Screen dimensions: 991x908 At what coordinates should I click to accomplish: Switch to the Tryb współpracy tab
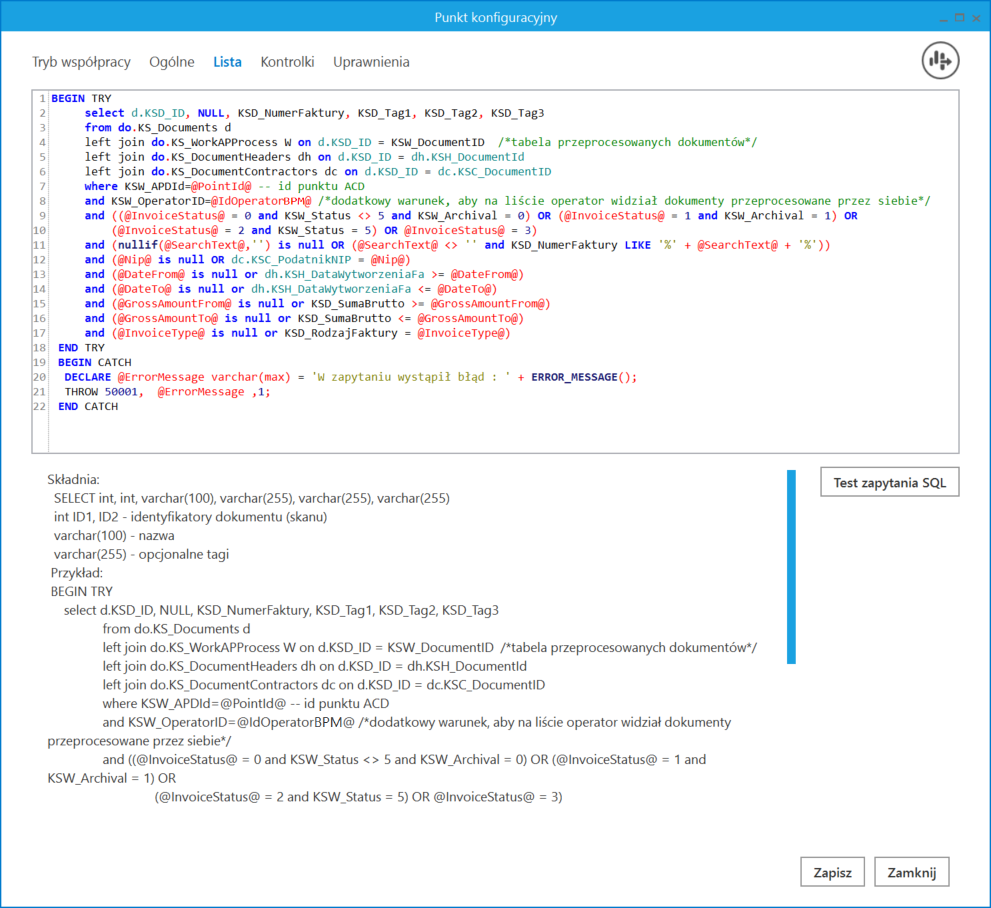[81, 62]
